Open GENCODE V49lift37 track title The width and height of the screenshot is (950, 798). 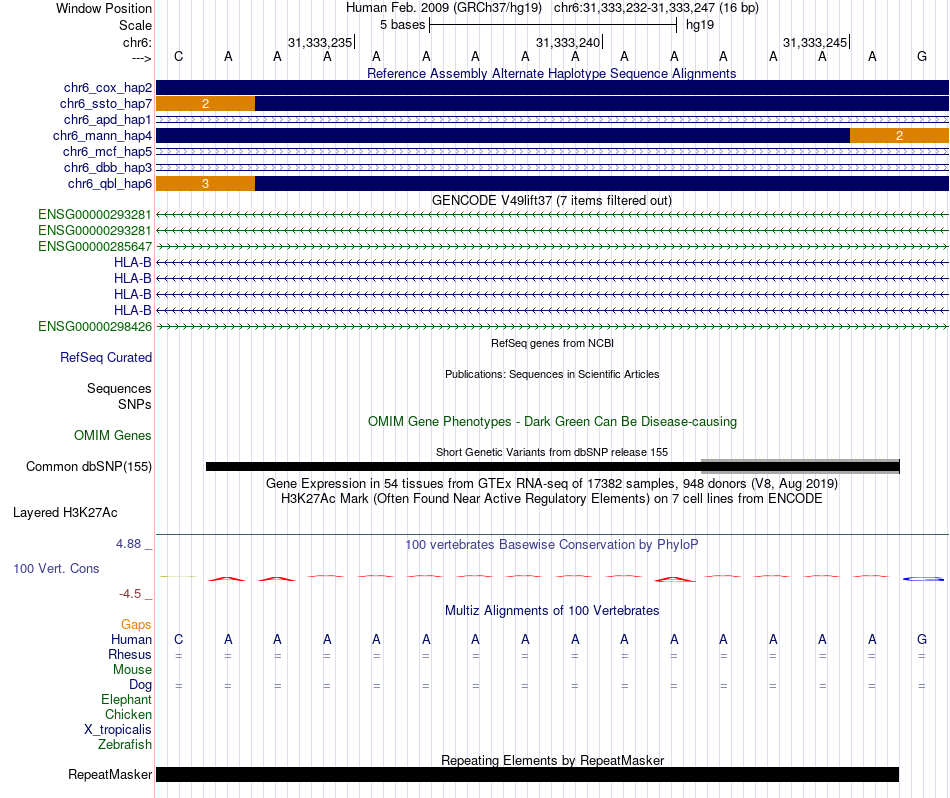[552, 201]
